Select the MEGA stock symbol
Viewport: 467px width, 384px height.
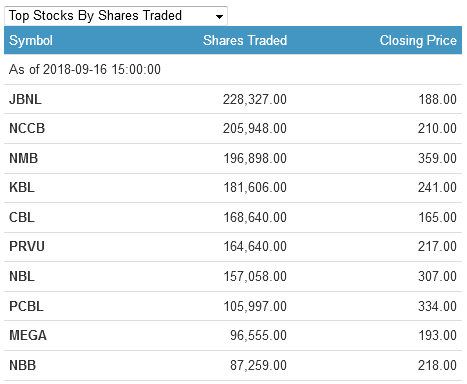pos(28,335)
